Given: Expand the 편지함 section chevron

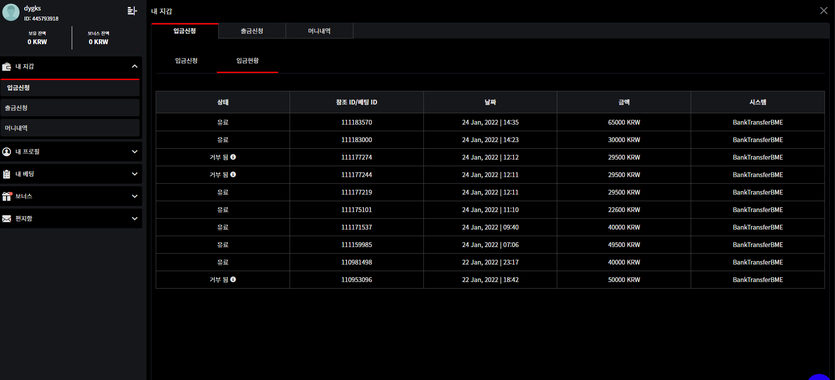Looking at the screenshot, I should pyautogui.click(x=135, y=219).
